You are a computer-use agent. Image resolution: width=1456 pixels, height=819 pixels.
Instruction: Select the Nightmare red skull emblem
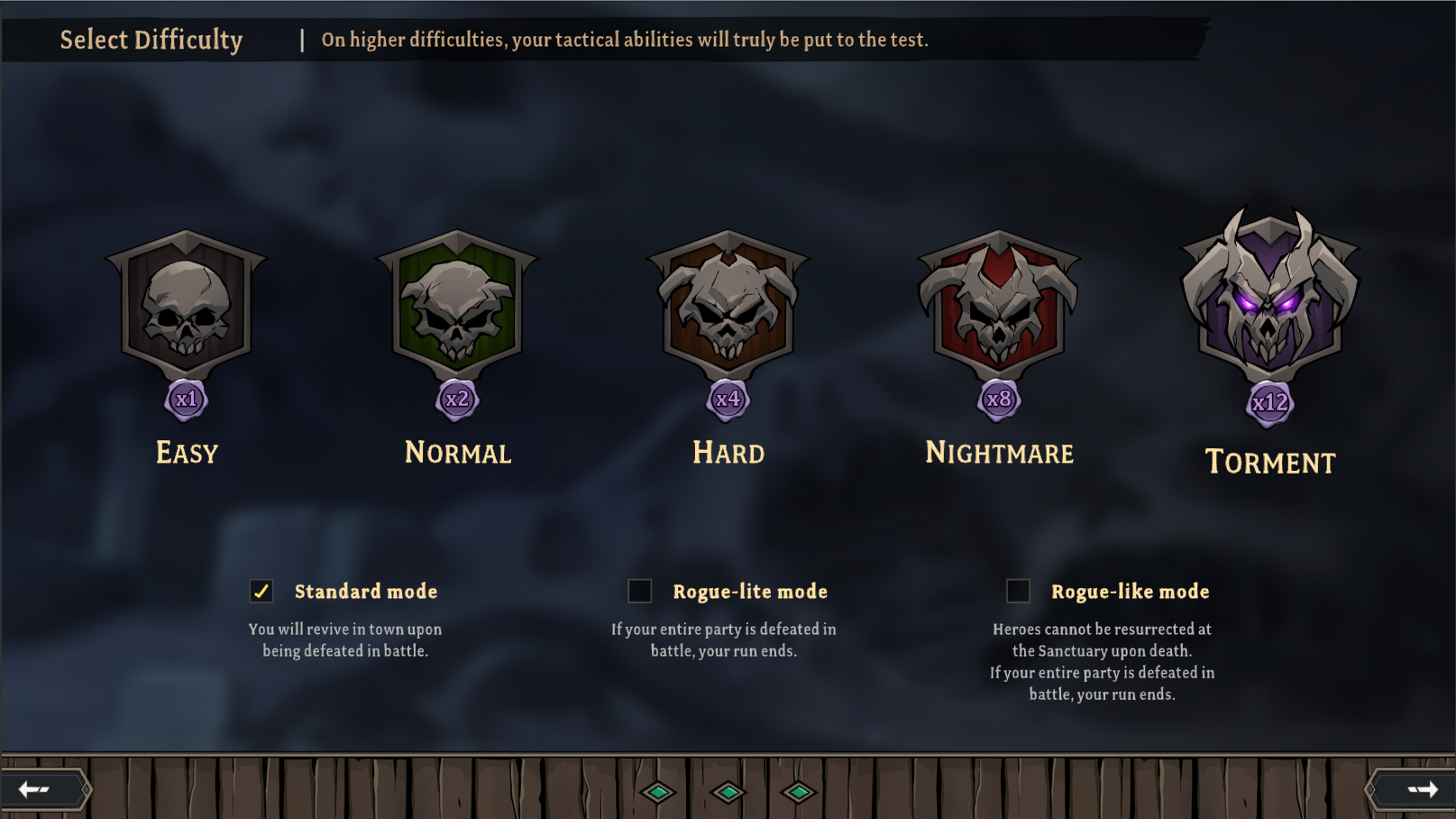point(999,307)
